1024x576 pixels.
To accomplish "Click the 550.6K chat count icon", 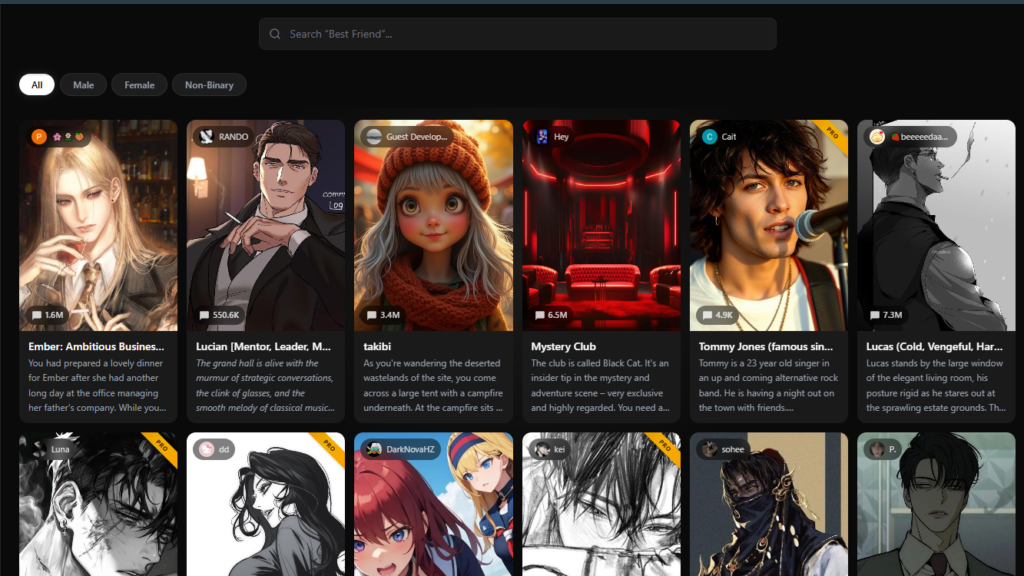I will (204, 315).
